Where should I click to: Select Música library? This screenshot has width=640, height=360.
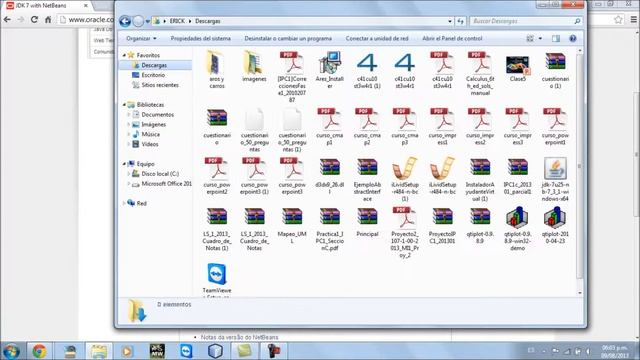[151, 134]
